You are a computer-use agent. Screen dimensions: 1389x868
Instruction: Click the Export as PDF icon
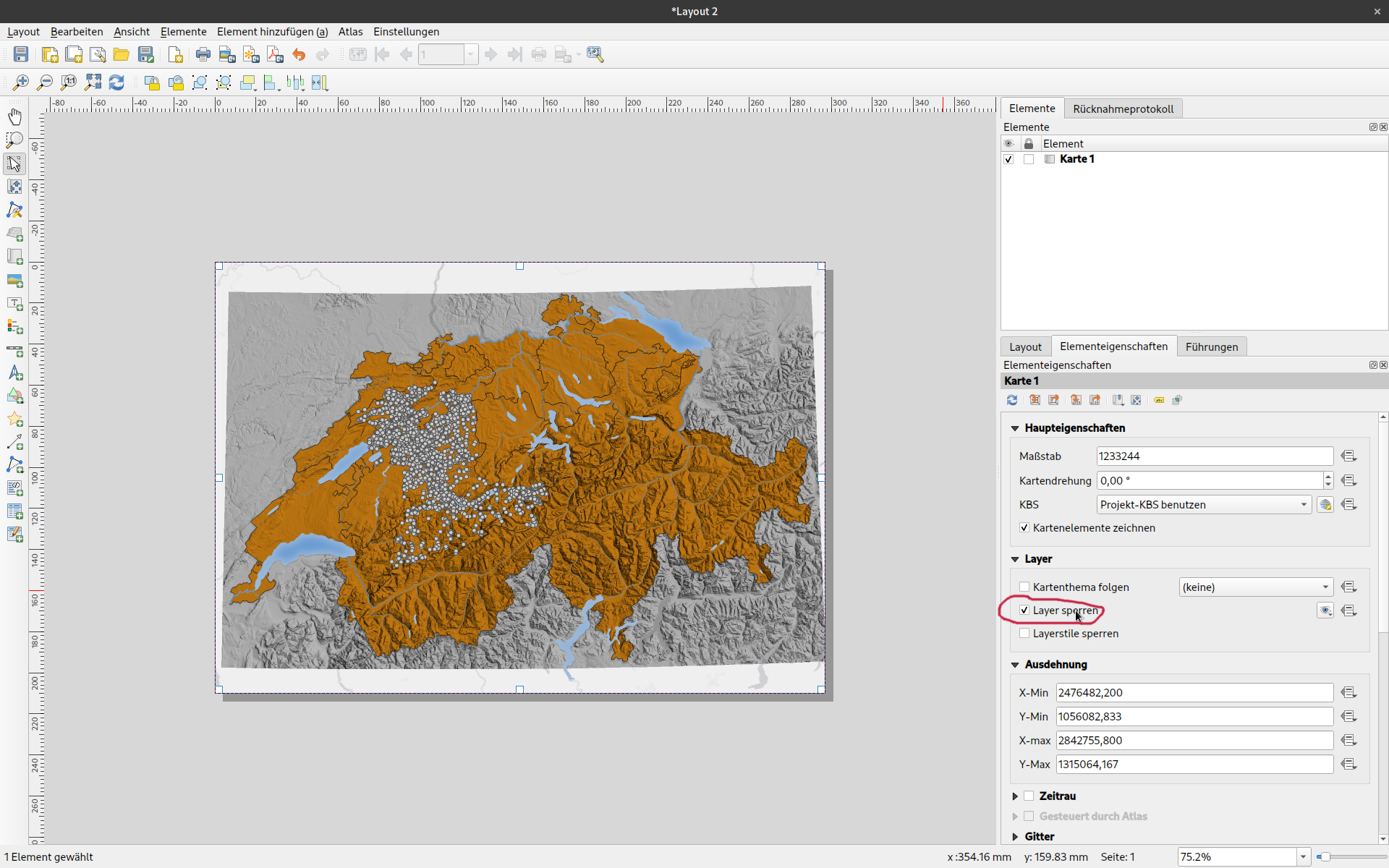[x=275, y=54]
